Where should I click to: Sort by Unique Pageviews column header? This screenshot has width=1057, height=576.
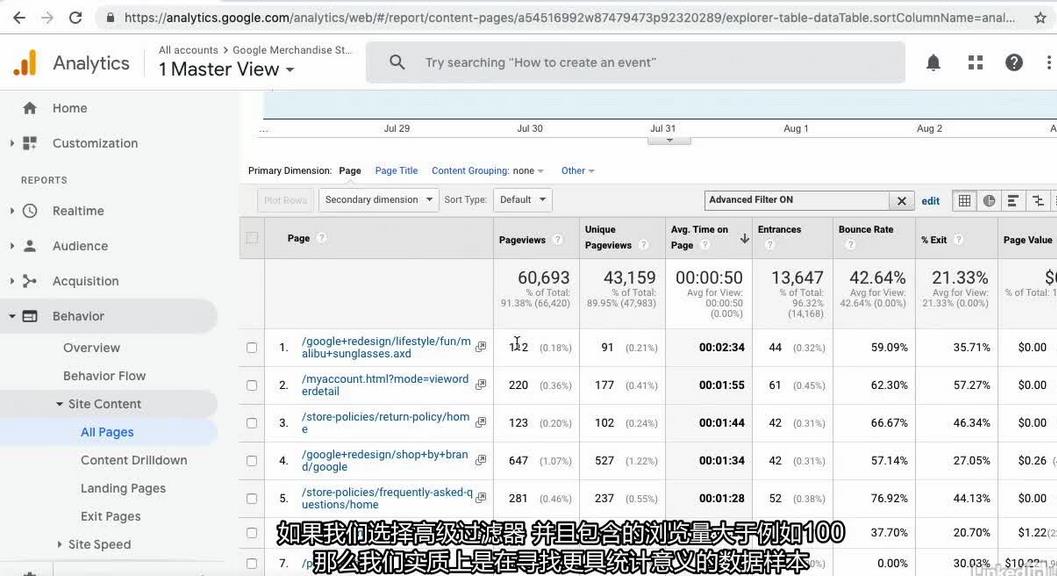point(608,237)
